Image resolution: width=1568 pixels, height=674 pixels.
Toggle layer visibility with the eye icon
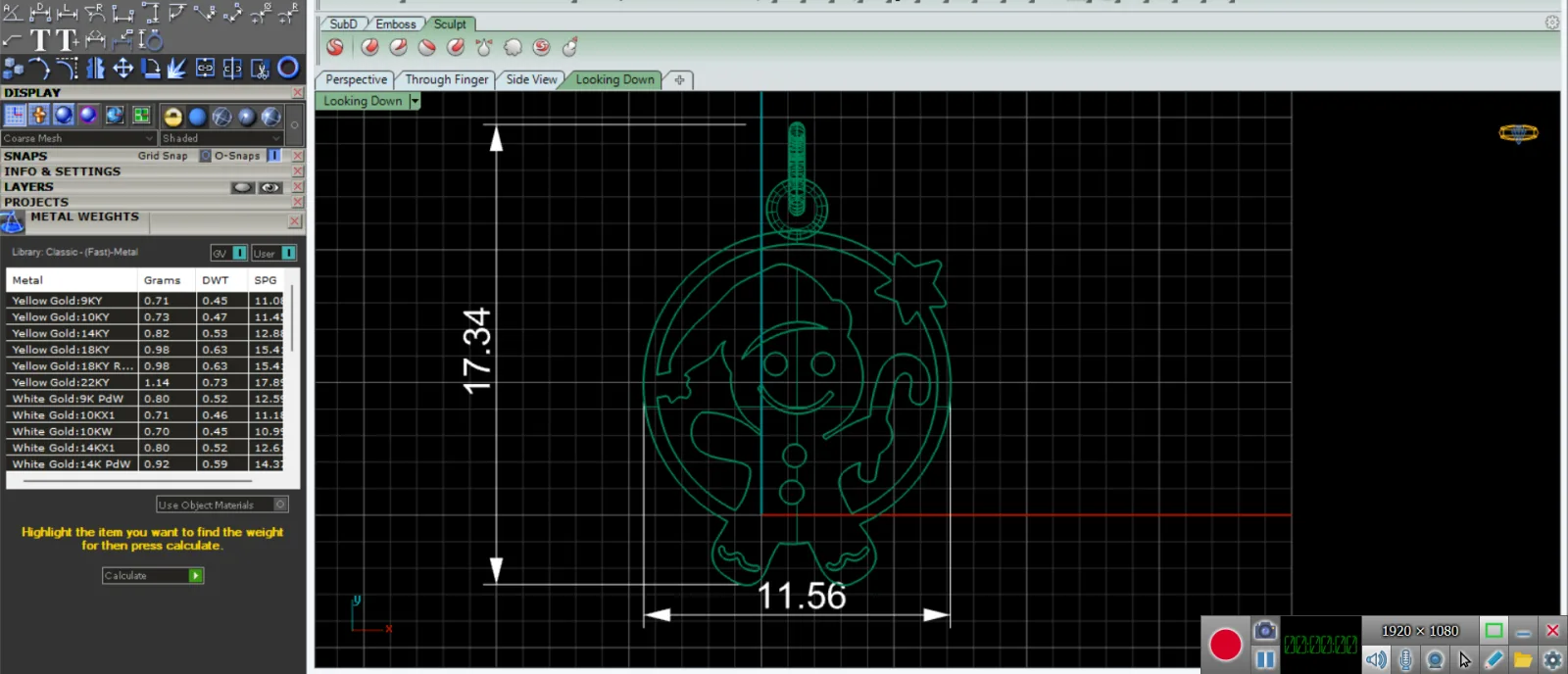point(270,187)
